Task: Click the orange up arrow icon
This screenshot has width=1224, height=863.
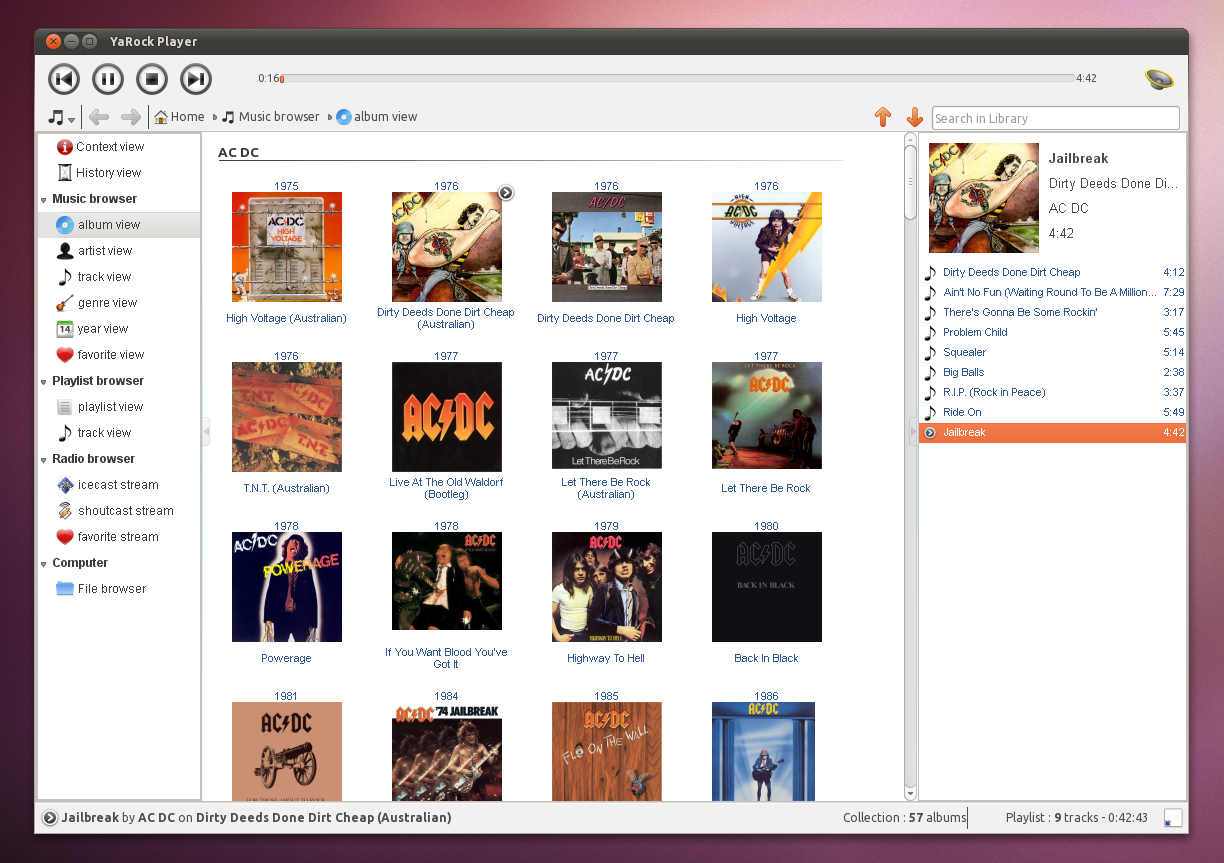Action: tap(882, 117)
